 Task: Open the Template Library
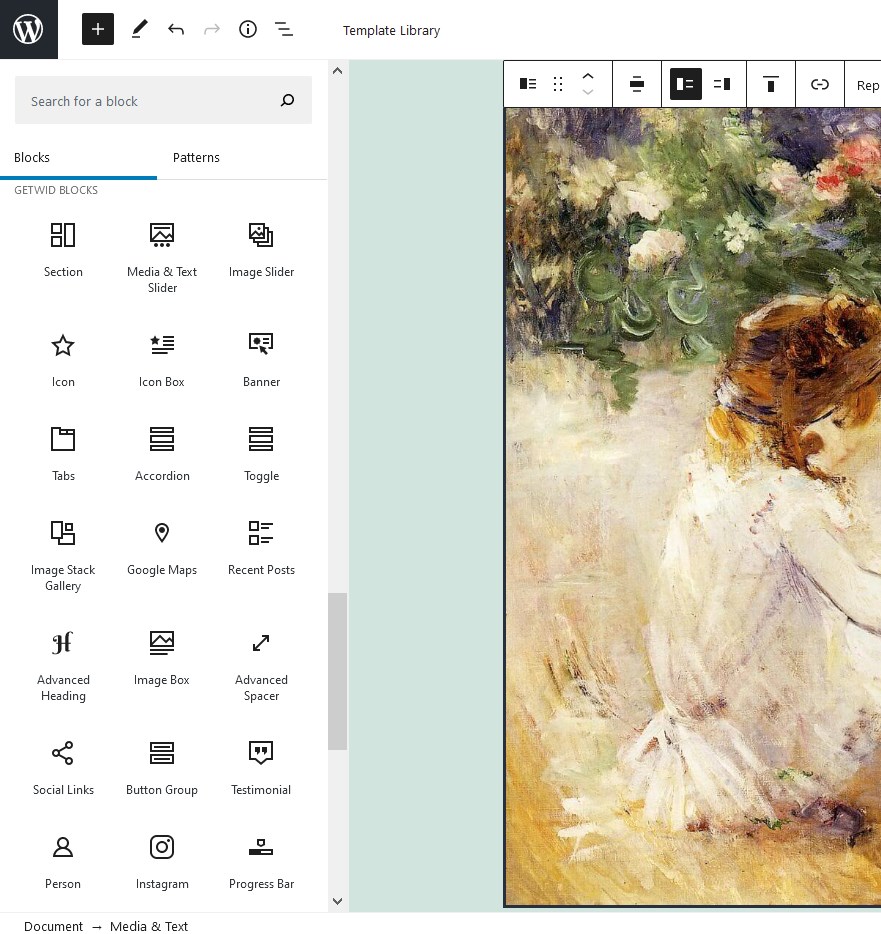click(391, 30)
